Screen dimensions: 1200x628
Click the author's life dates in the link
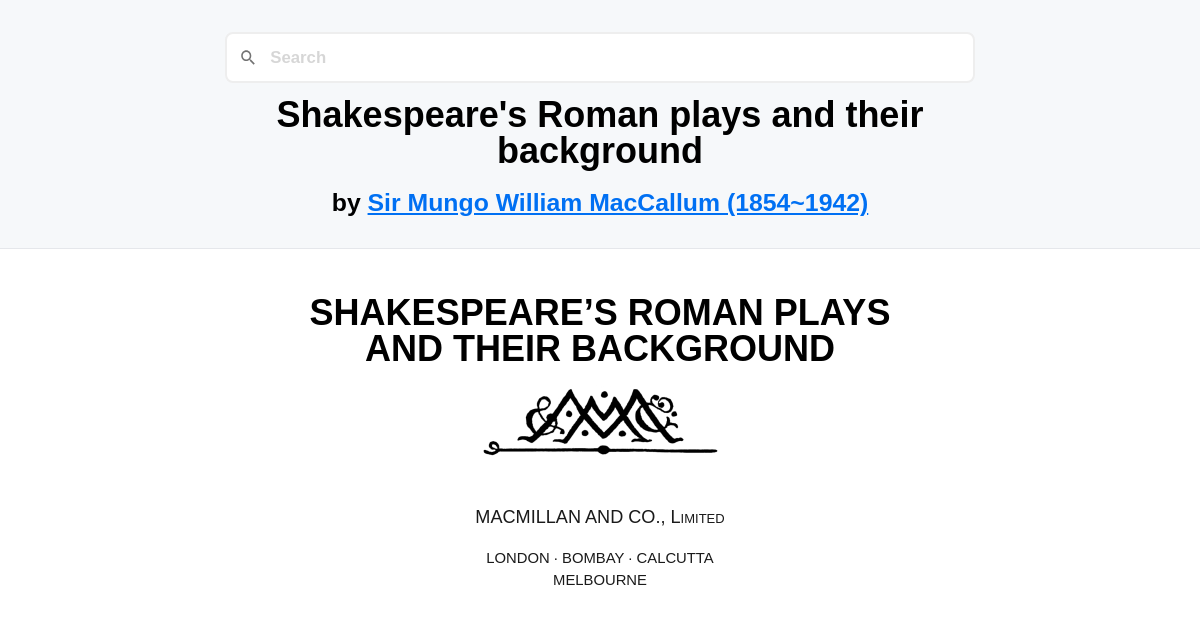[x=797, y=202]
